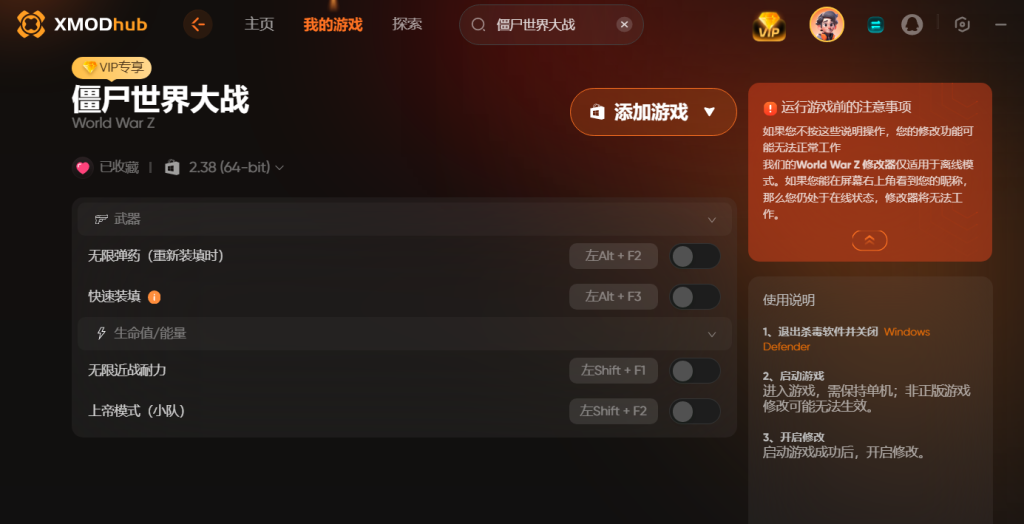Open the hexagon settings icon
Screen dimensions: 1024x524
pyautogui.click(x=962, y=25)
